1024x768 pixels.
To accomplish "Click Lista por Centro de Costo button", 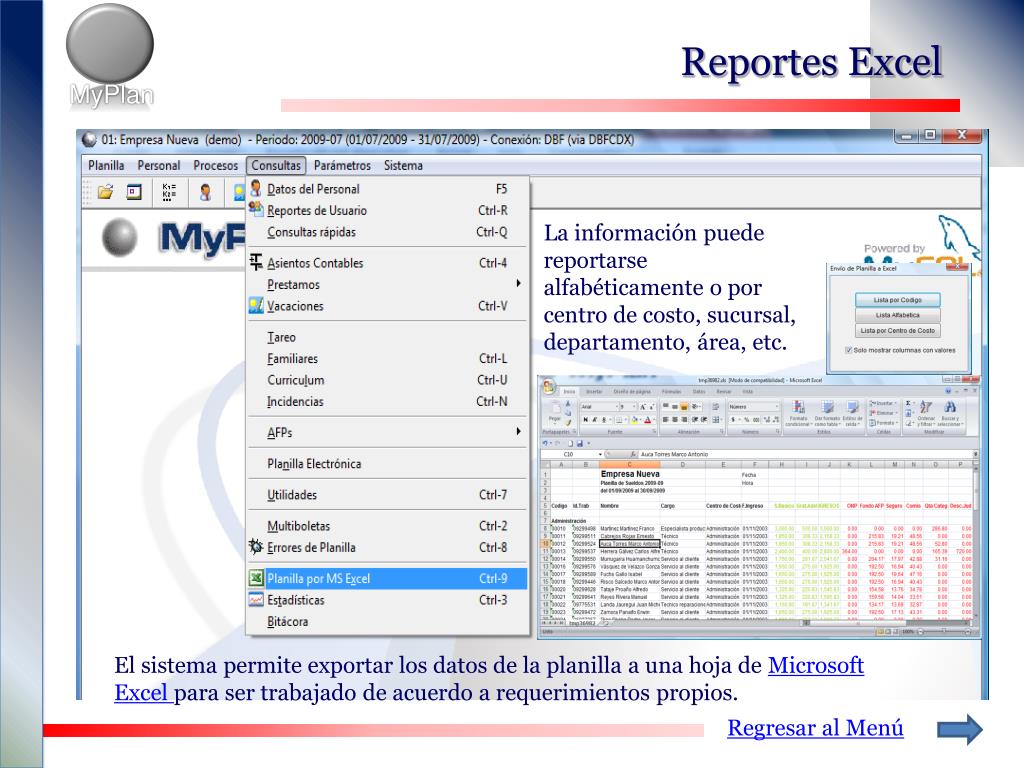I will 897,330.
